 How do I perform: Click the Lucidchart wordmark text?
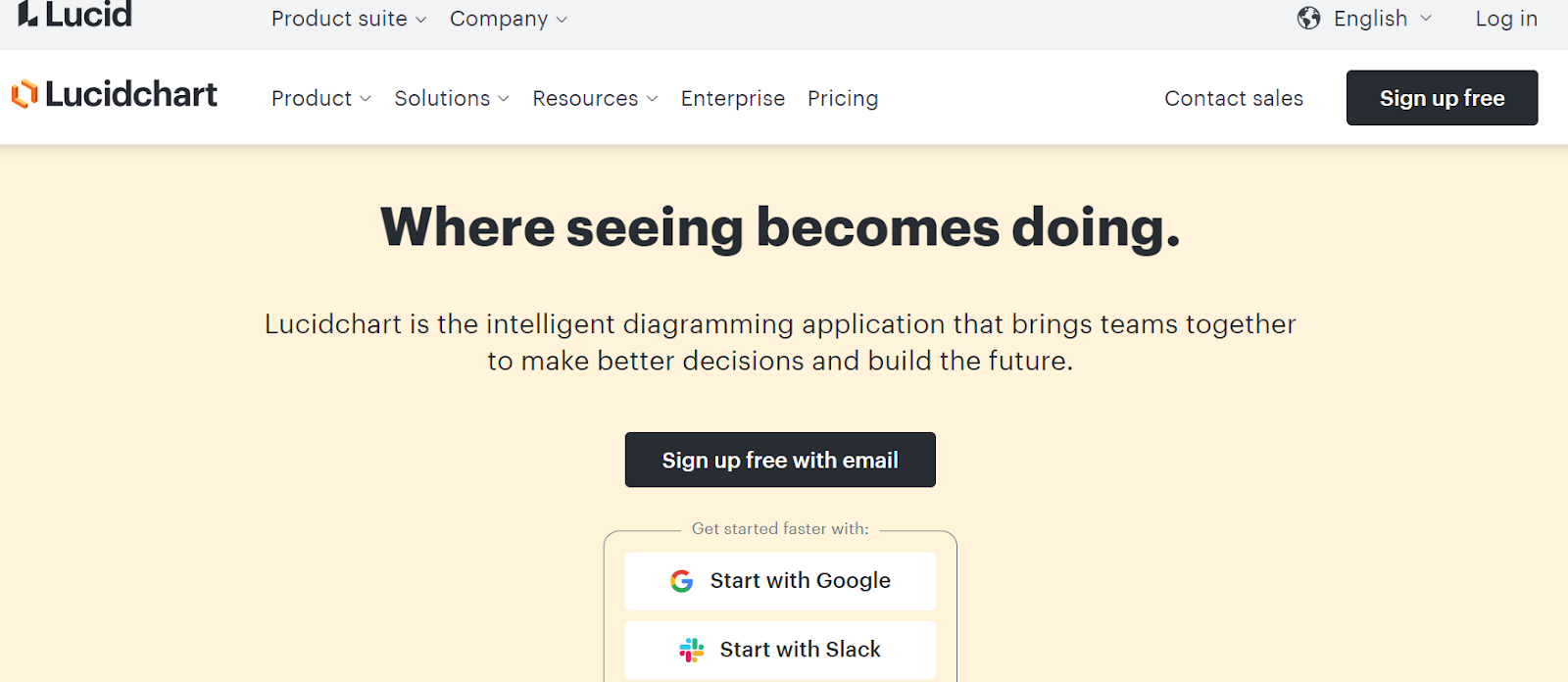pyautogui.click(x=131, y=94)
